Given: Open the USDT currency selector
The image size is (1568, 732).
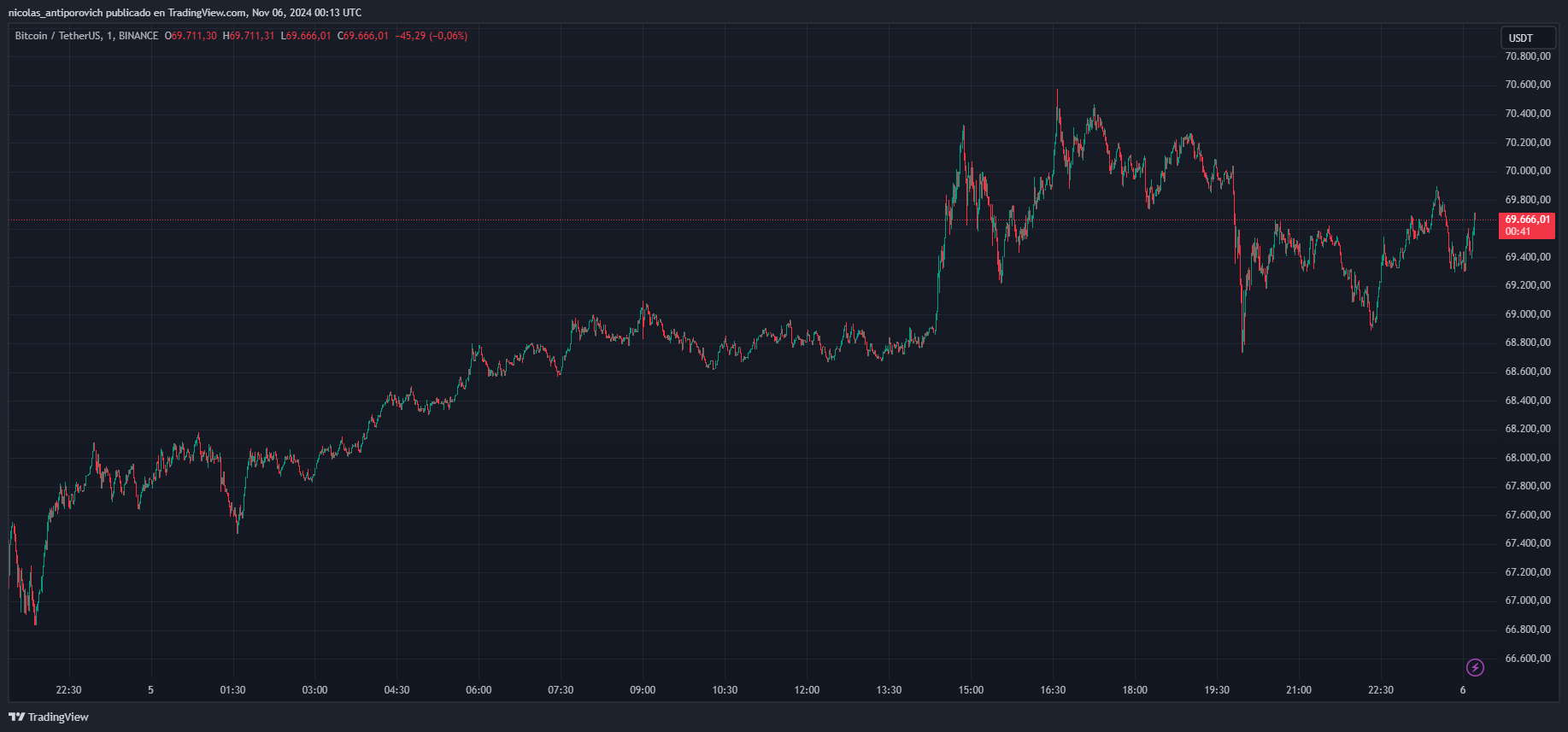Looking at the screenshot, I should click(x=1528, y=38).
